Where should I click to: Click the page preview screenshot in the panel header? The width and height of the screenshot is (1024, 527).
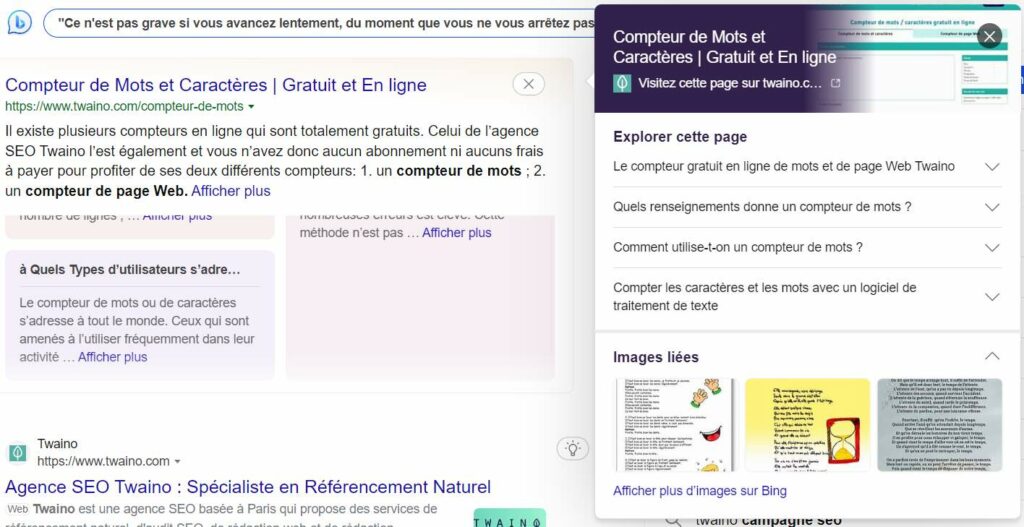coord(914,59)
